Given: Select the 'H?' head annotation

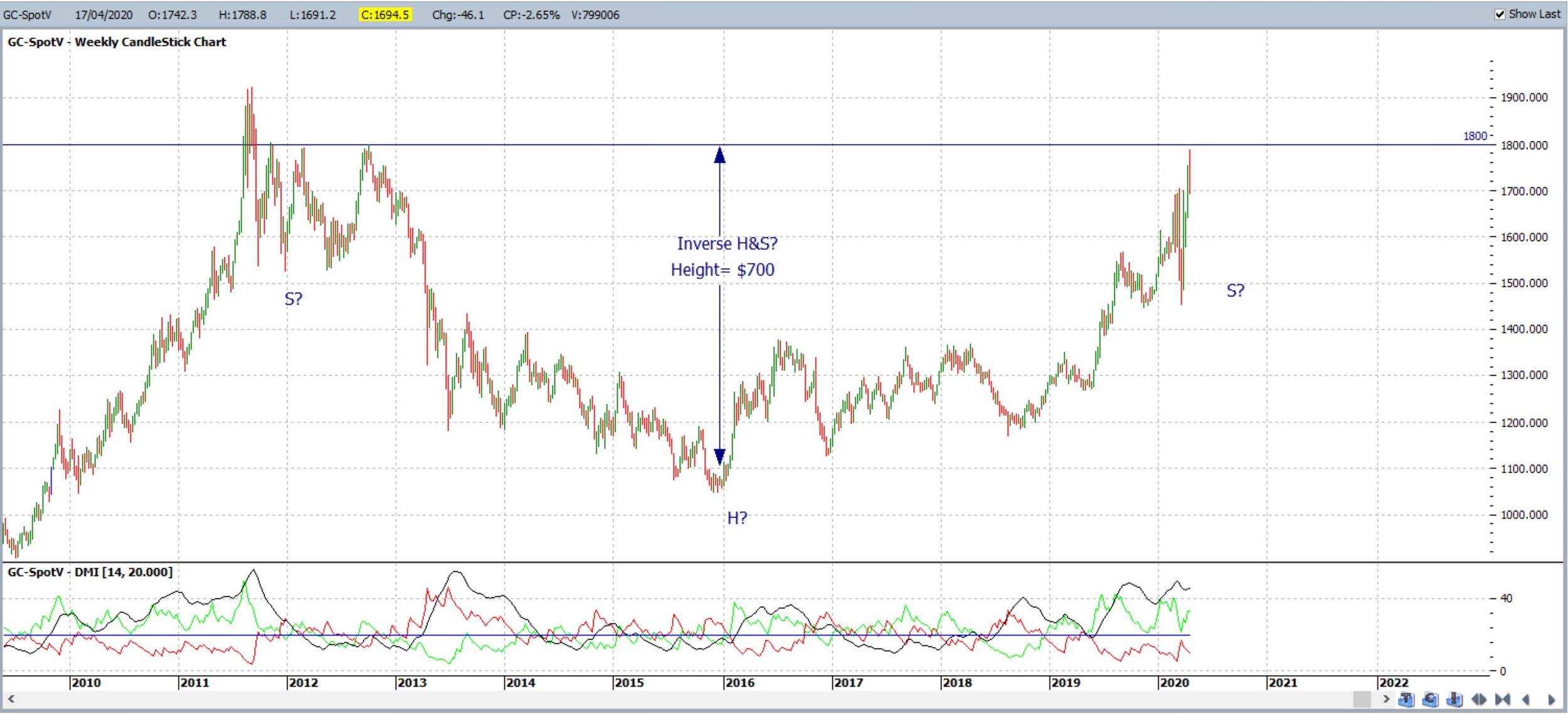Looking at the screenshot, I should 737,518.
